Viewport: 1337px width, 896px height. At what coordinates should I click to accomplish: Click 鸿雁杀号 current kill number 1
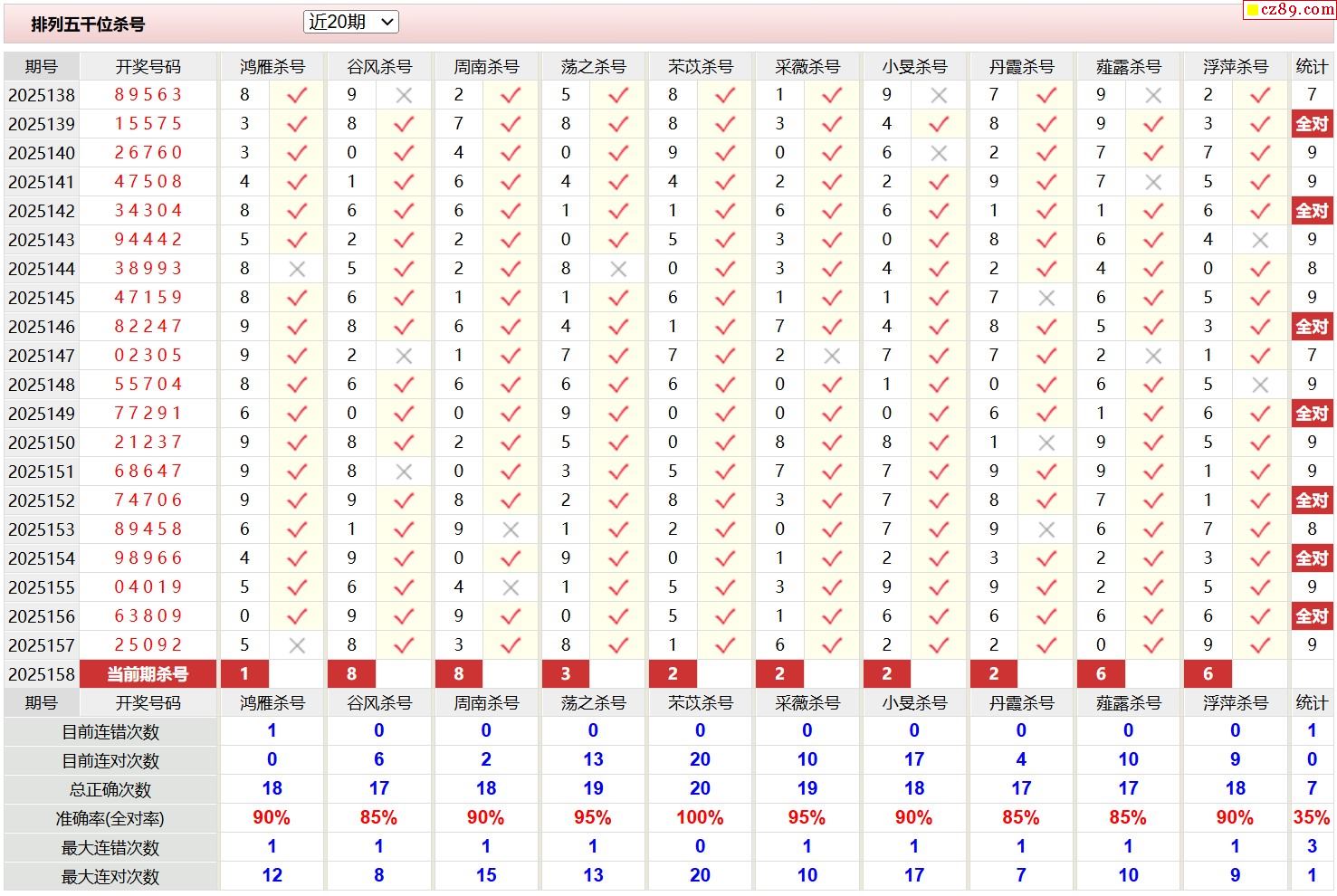244,674
